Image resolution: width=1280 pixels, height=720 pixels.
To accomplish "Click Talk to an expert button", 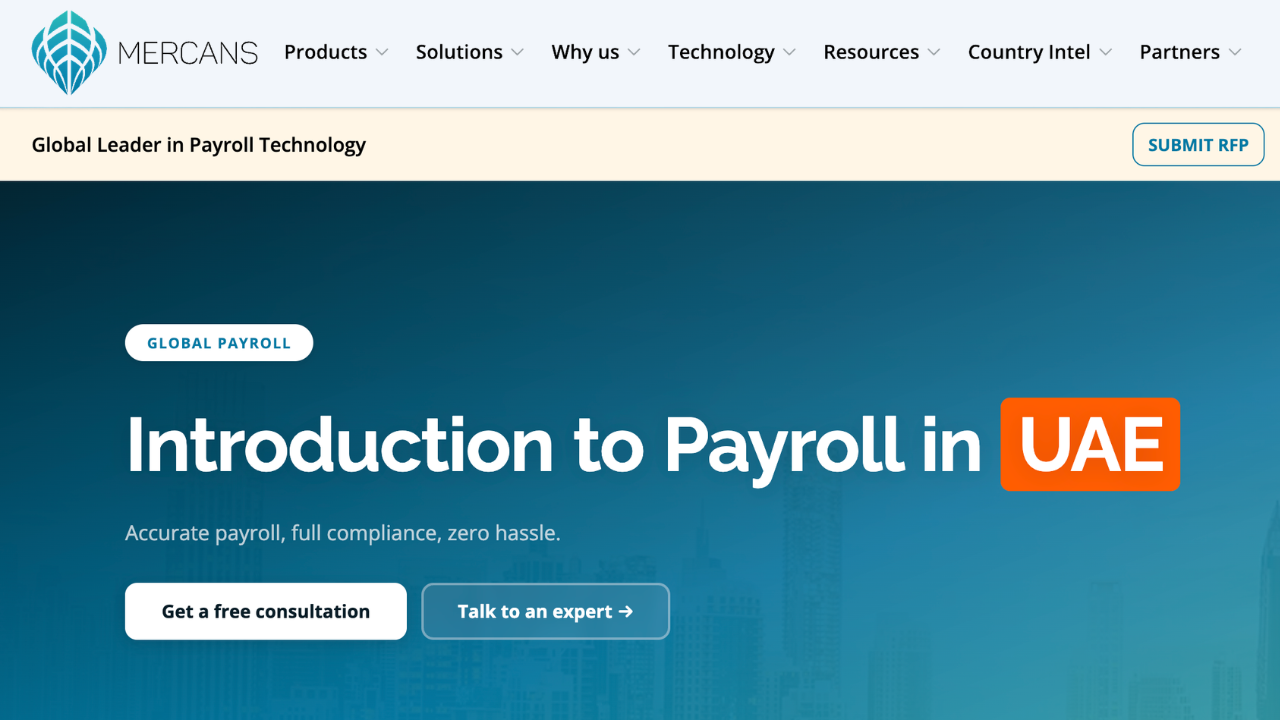I will 545,611.
